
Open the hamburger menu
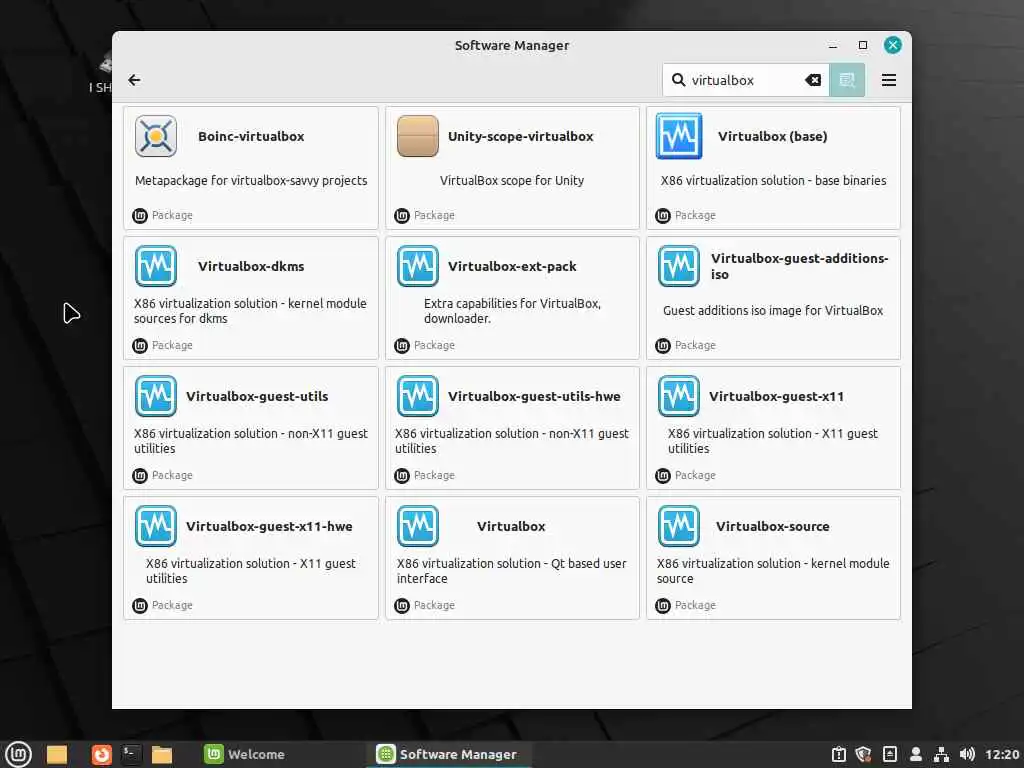(889, 80)
